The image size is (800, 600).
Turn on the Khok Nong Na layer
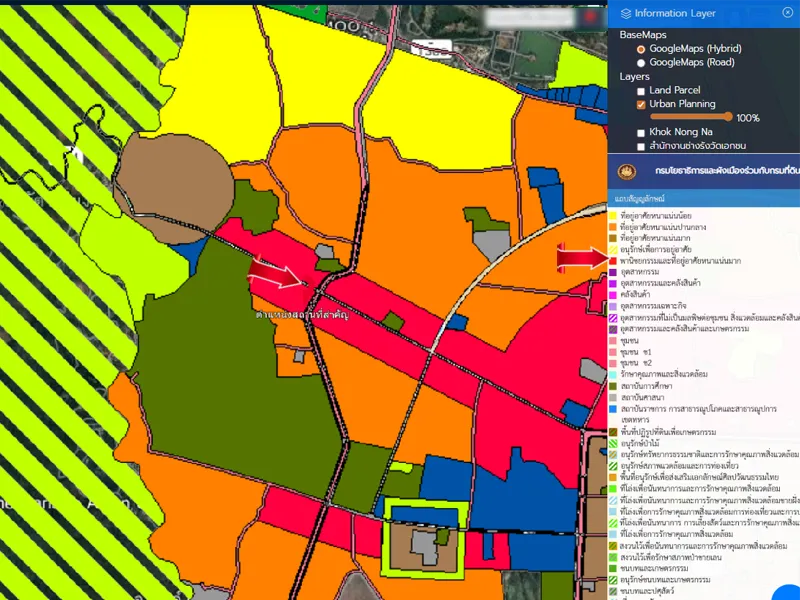pos(641,132)
